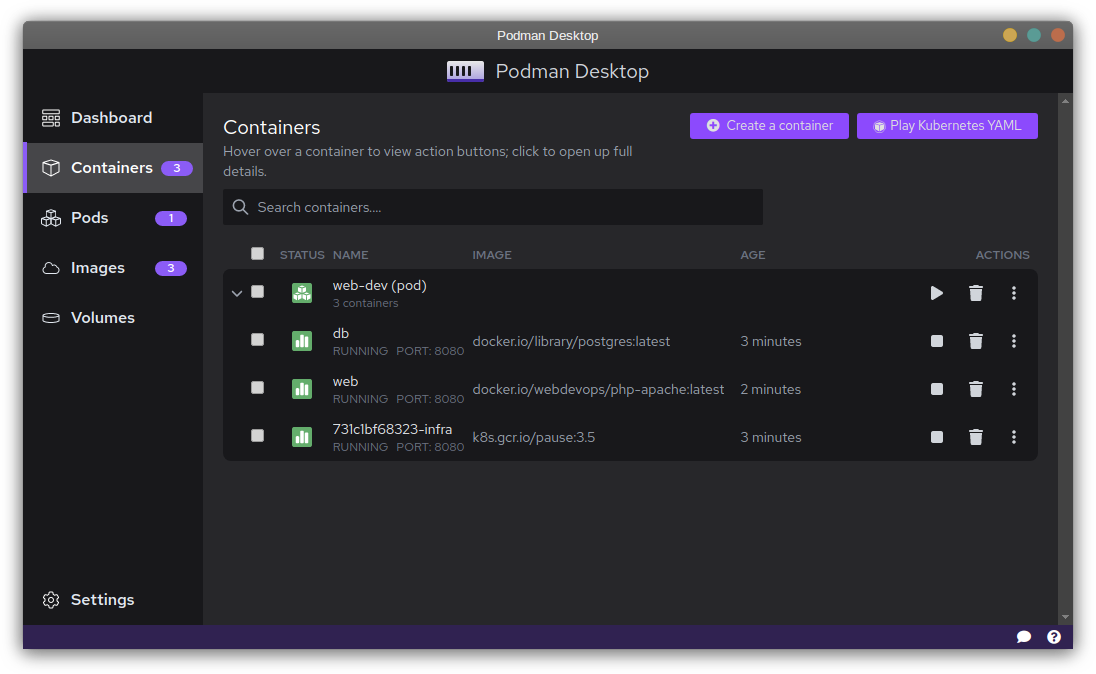Start the web-dev pod with play icon
This screenshot has width=1096, height=674.
click(936, 293)
